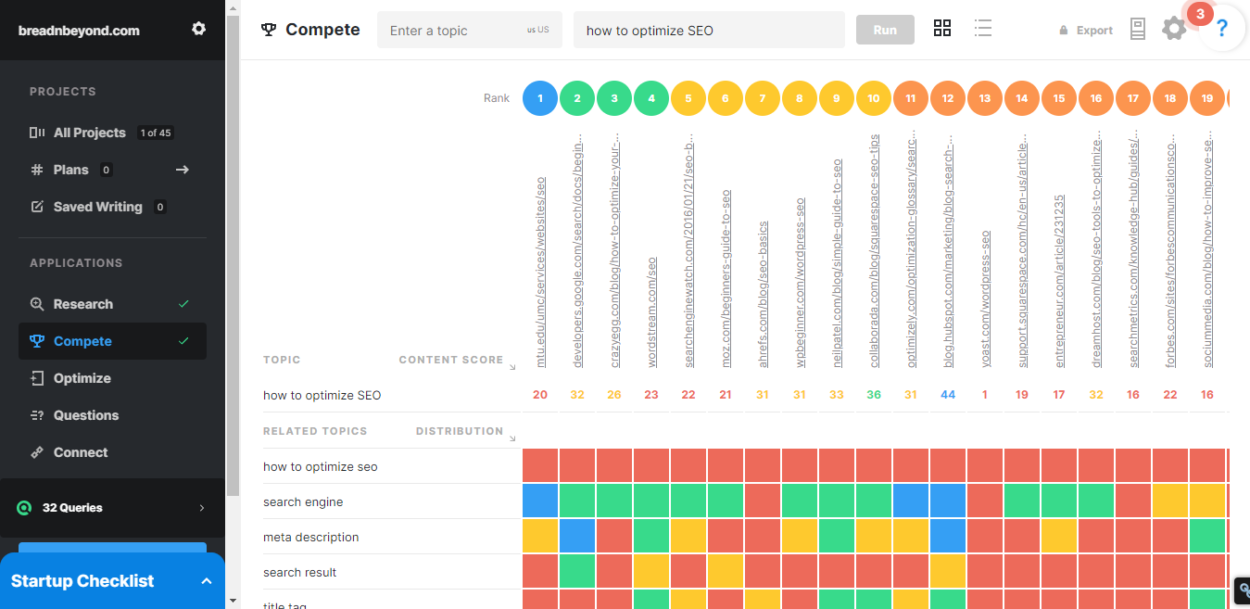
Task: Open the top bar settings gear
Action: tap(1174, 29)
